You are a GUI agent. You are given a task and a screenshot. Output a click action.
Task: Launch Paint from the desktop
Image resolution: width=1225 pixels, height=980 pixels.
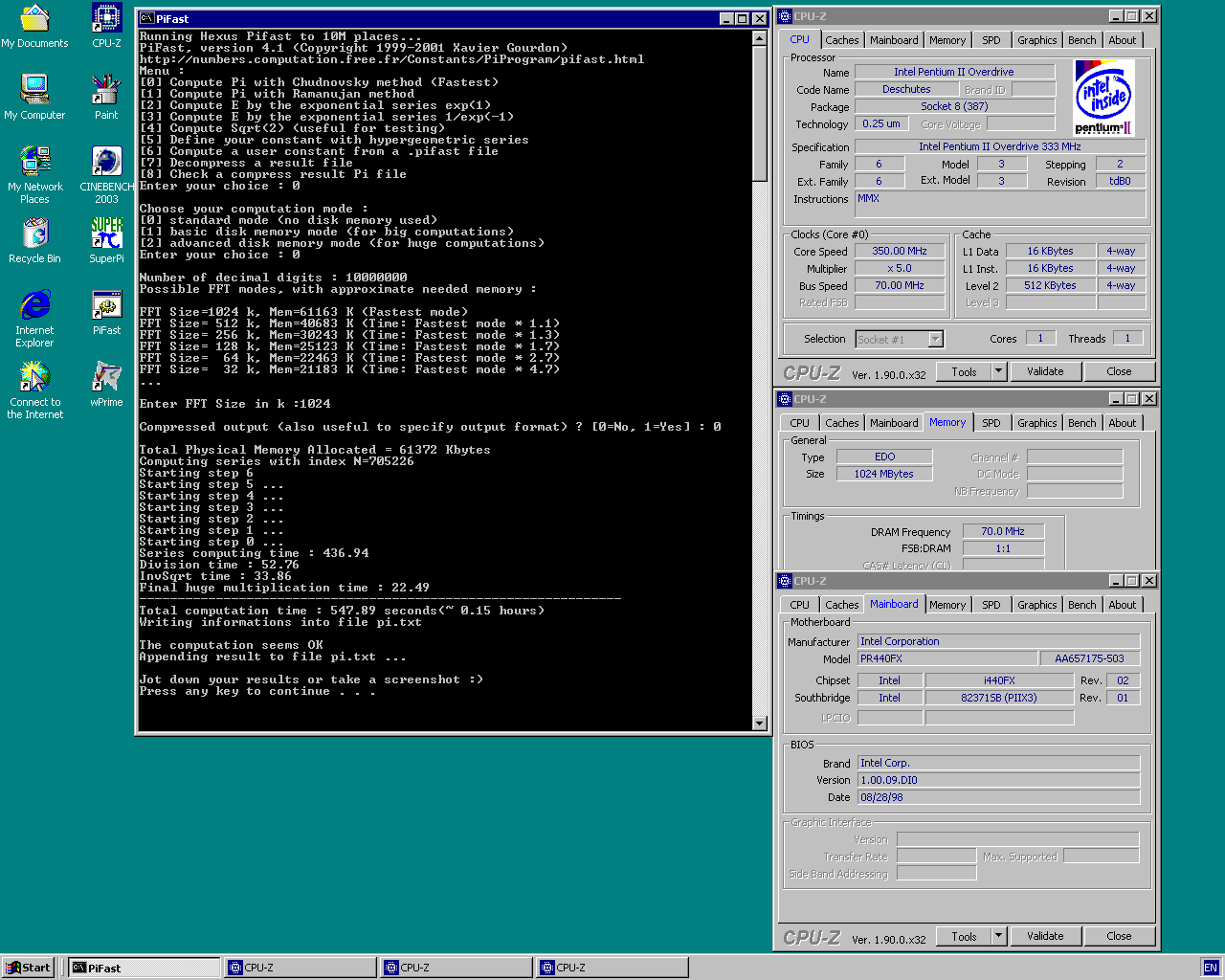(x=106, y=98)
